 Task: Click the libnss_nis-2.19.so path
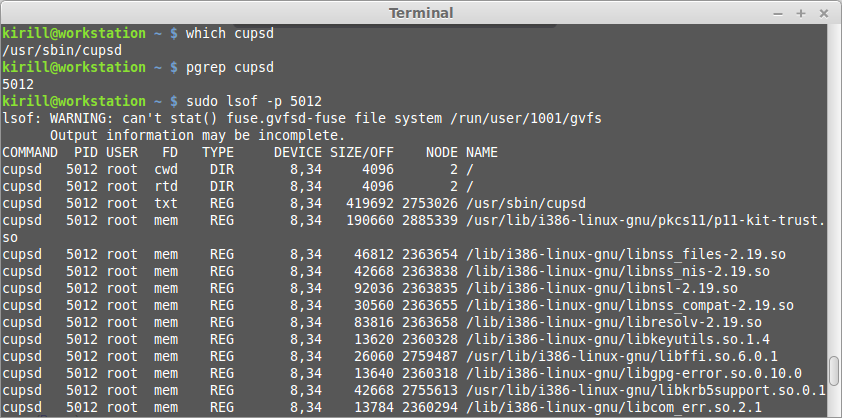click(618, 272)
